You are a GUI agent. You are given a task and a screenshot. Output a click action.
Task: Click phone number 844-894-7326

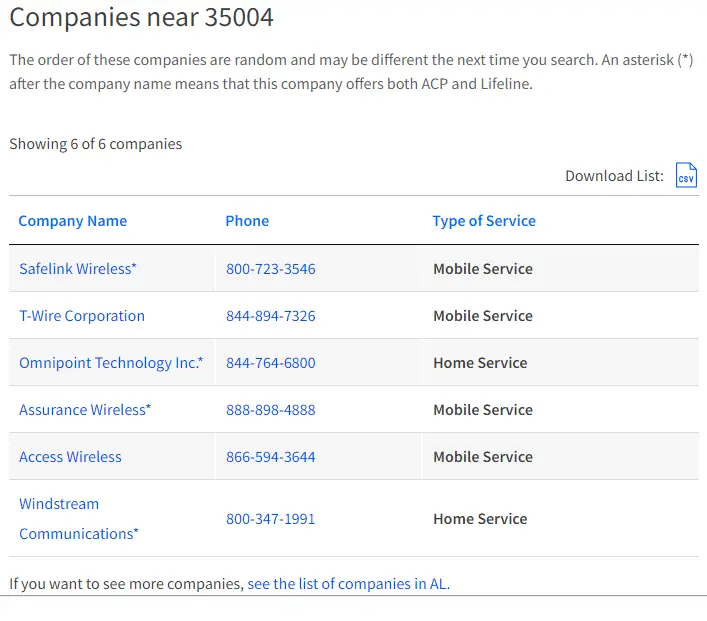271,316
